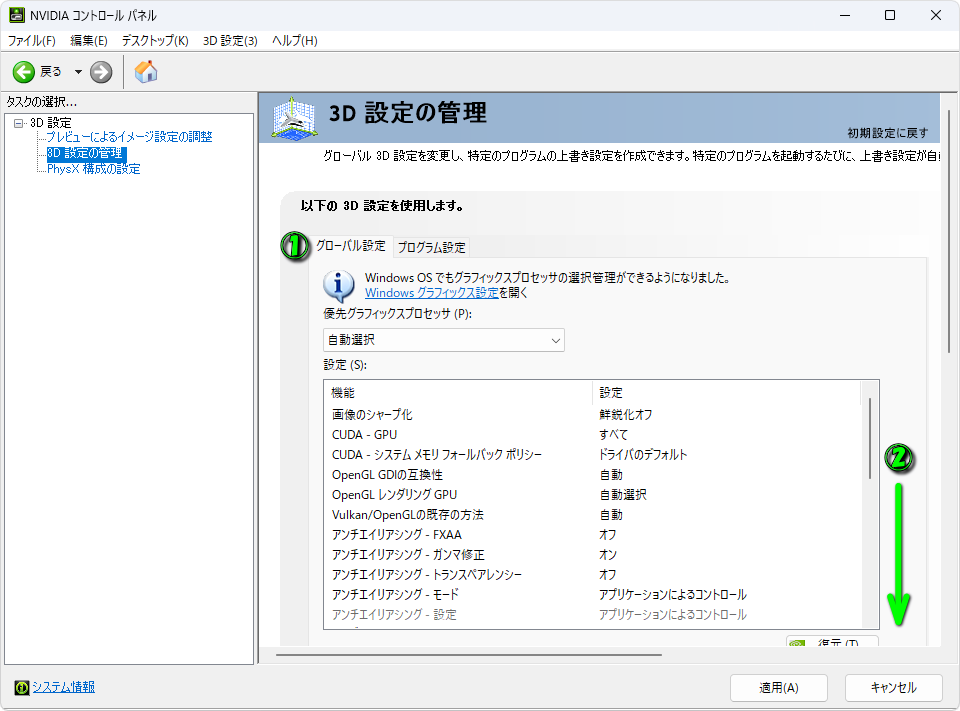960x711 pixels.
Task: Click the horizontal scrollbar at panel bottom
Action: pos(468,655)
